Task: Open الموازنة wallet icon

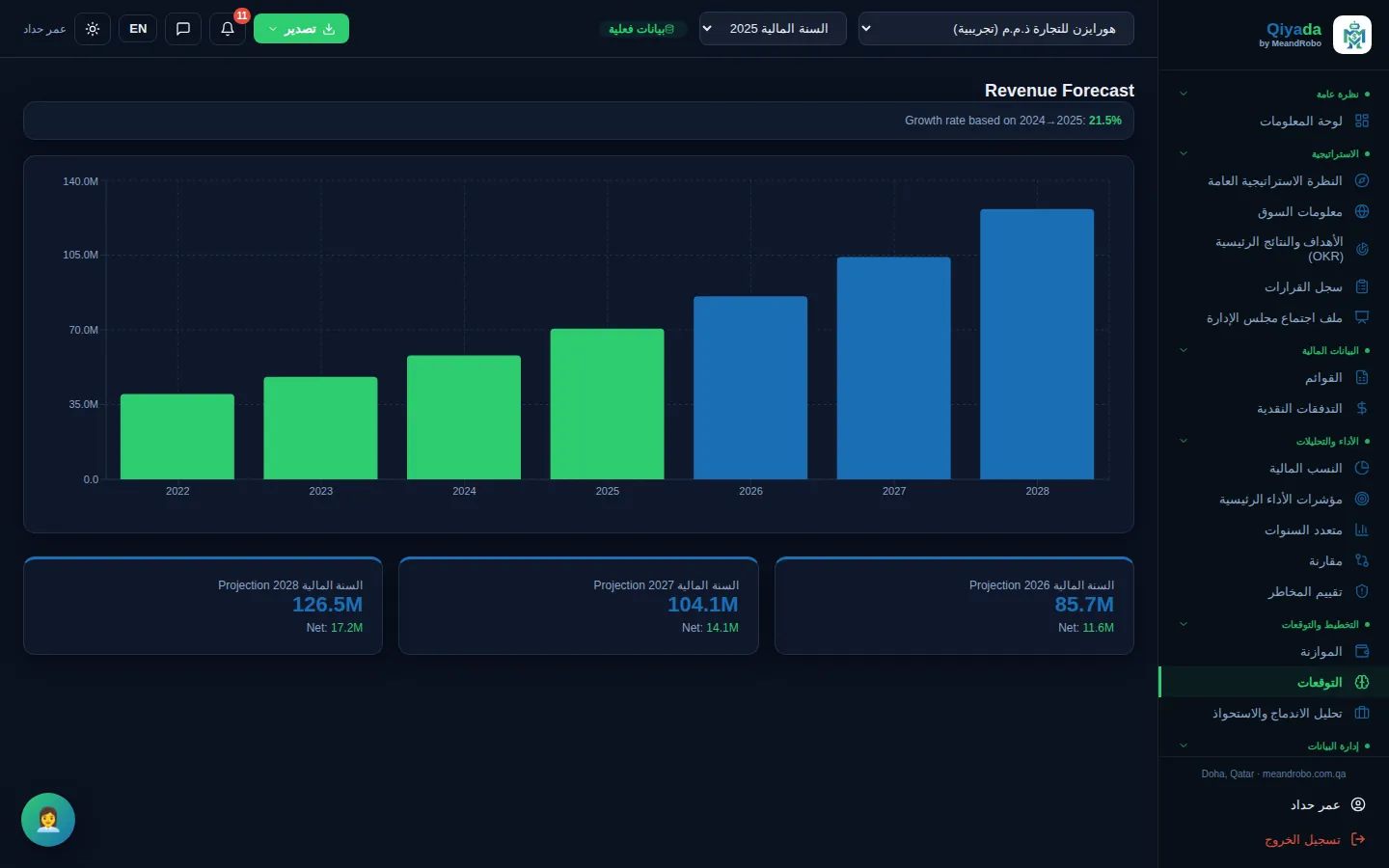Action: pyautogui.click(x=1362, y=651)
